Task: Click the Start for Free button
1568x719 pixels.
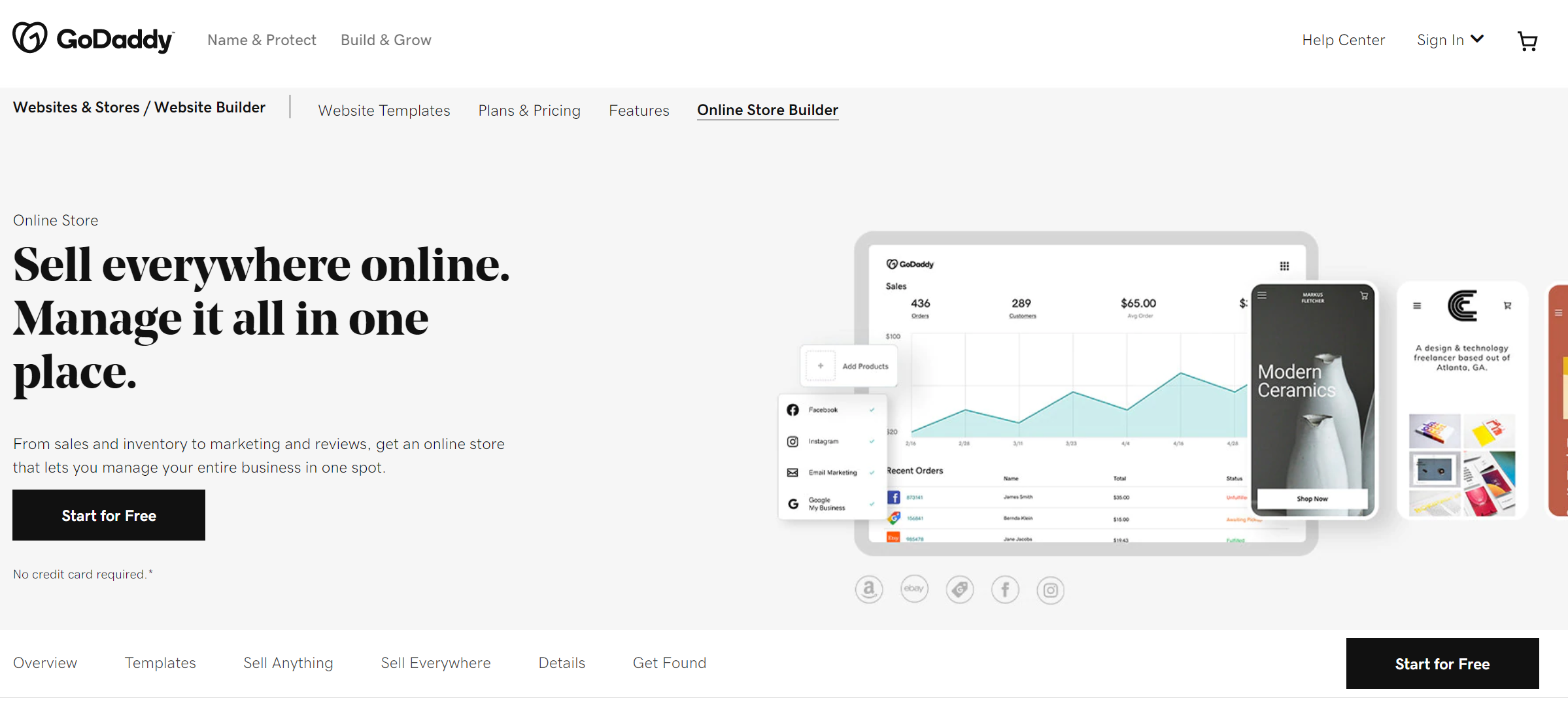Action: [109, 515]
